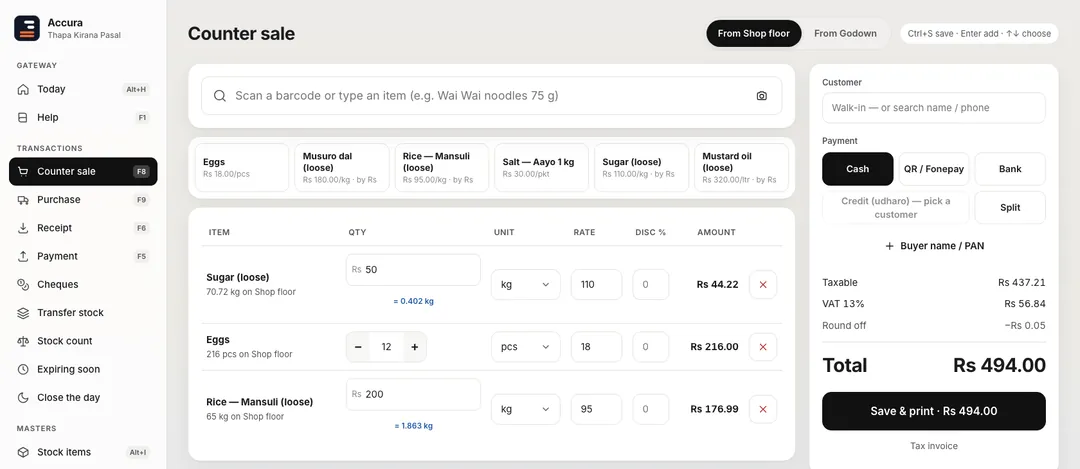Click the Receipt download-arrow icon
Viewport: 1080px width, 469px height.
(x=23, y=228)
